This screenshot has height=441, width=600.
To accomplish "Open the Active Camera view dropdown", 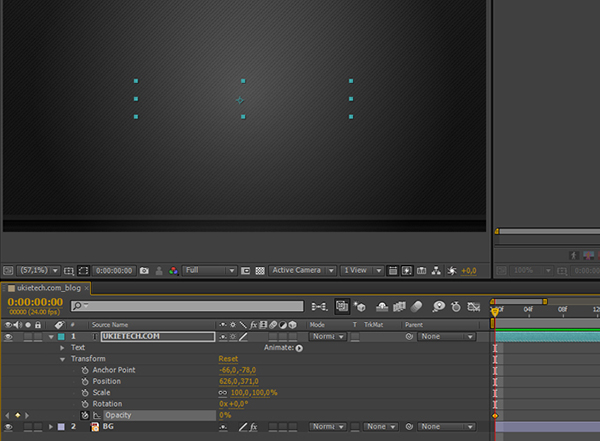I will pos(302,270).
